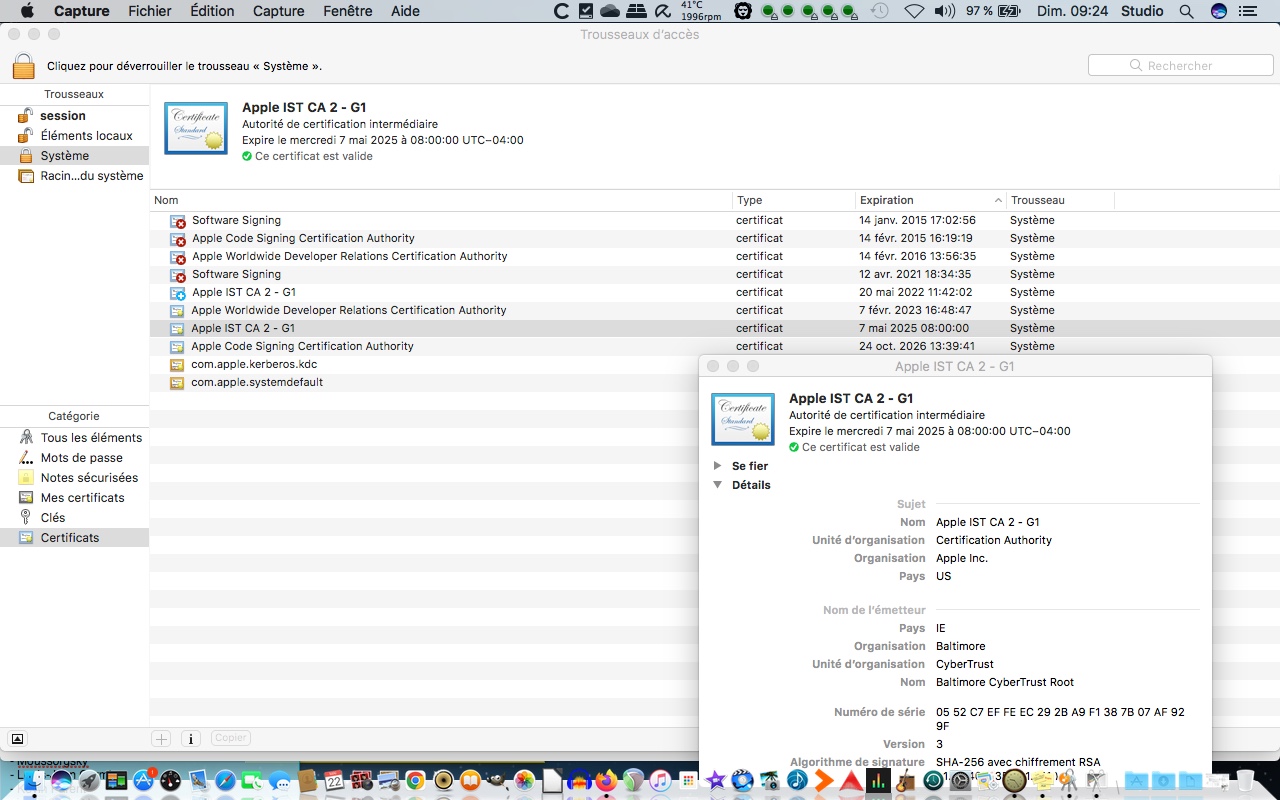Open App Store from the Dock
The image size is (1280, 800).
[x=143, y=780]
